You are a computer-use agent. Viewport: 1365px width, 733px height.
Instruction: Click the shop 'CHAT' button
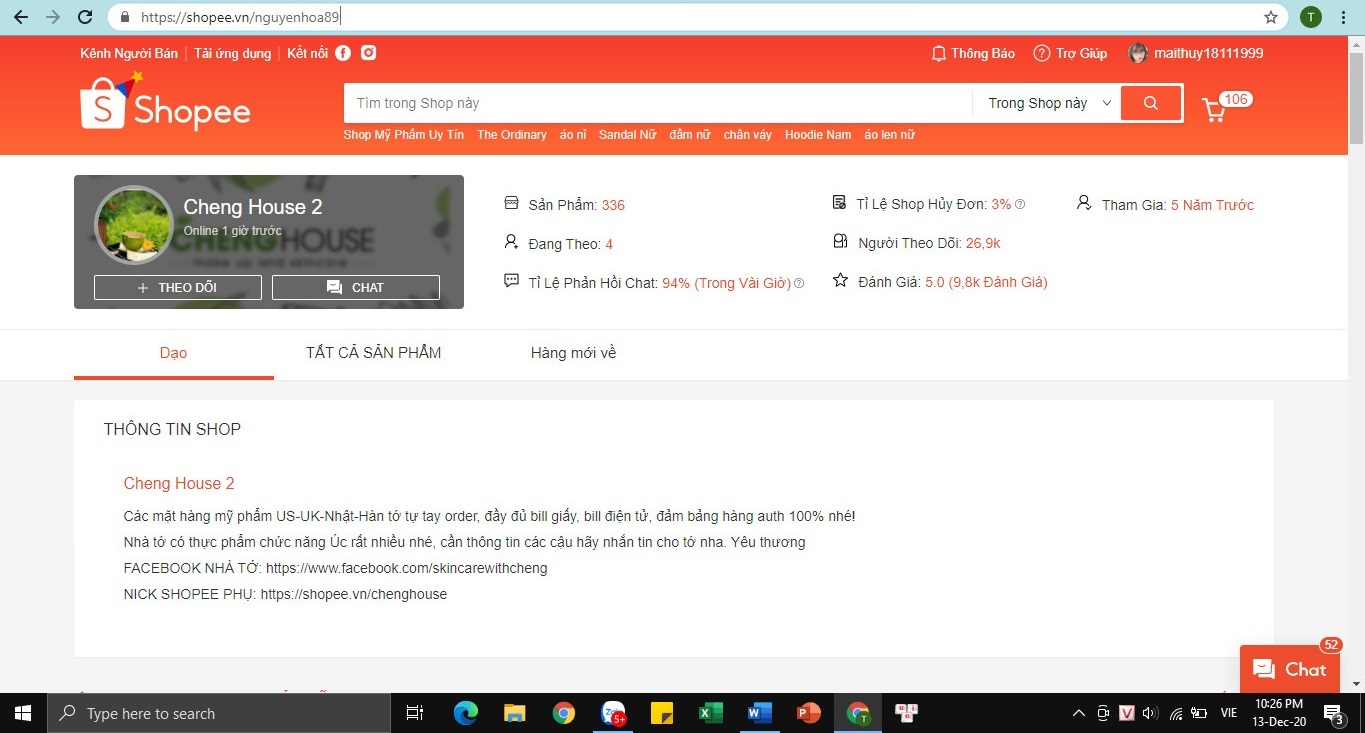(356, 287)
